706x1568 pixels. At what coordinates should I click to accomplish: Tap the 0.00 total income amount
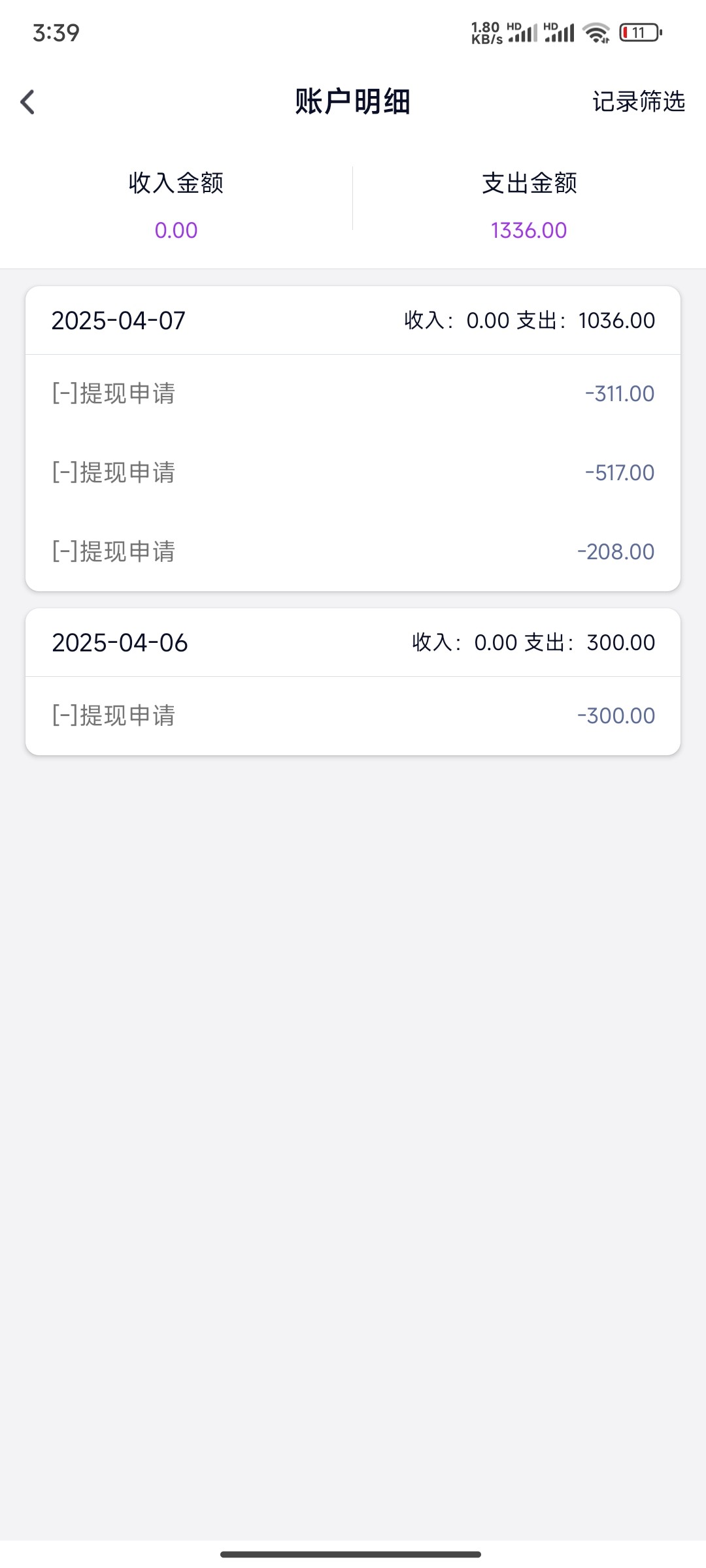[x=176, y=231]
